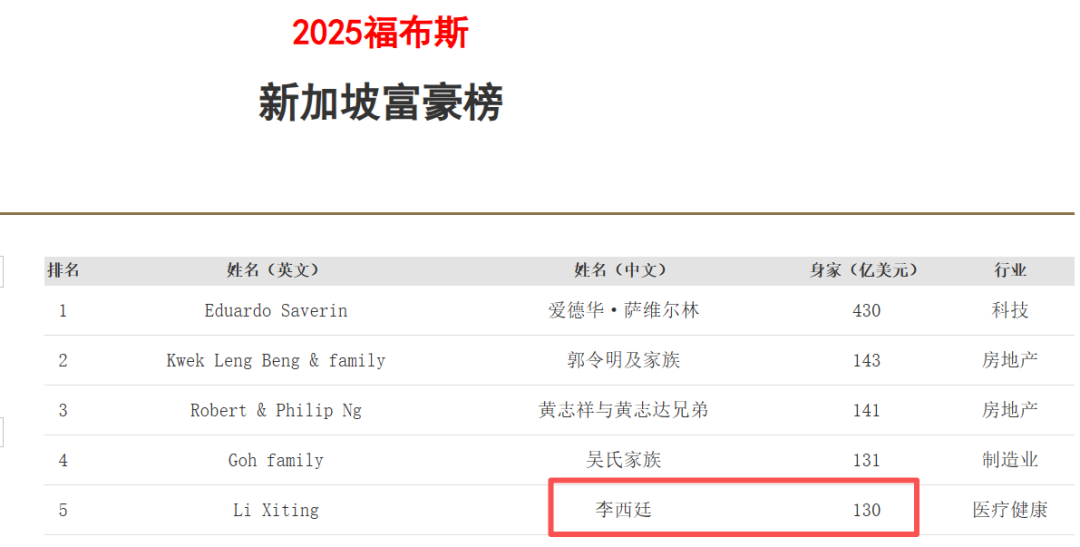This screenshot has width=1080, height=547.
Task: Select the 排名 column header
Action: click(x=63, y=270)
